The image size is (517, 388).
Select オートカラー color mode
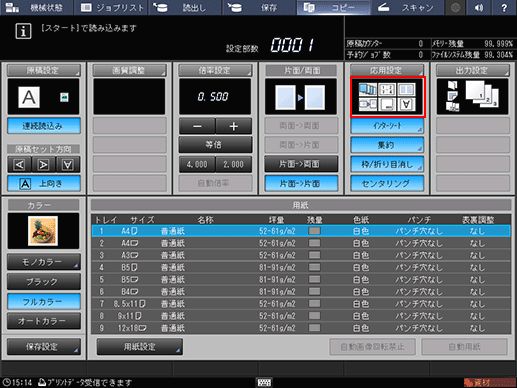pyautogui.click(x=44, y=321)
